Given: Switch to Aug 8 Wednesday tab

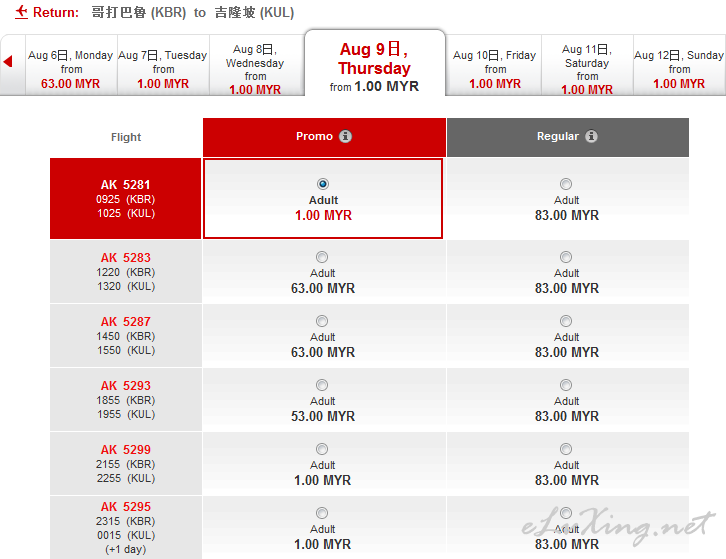Looking at the screenshot, I should click(x=256, y=65).
